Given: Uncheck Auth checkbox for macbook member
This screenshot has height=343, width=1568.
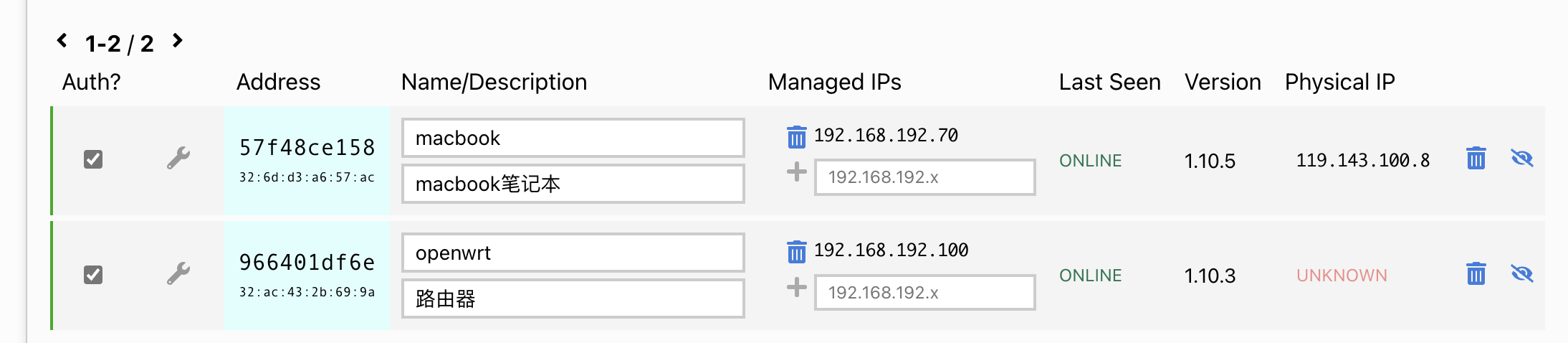Looking at the screenshot, I should tap(93, 159).
